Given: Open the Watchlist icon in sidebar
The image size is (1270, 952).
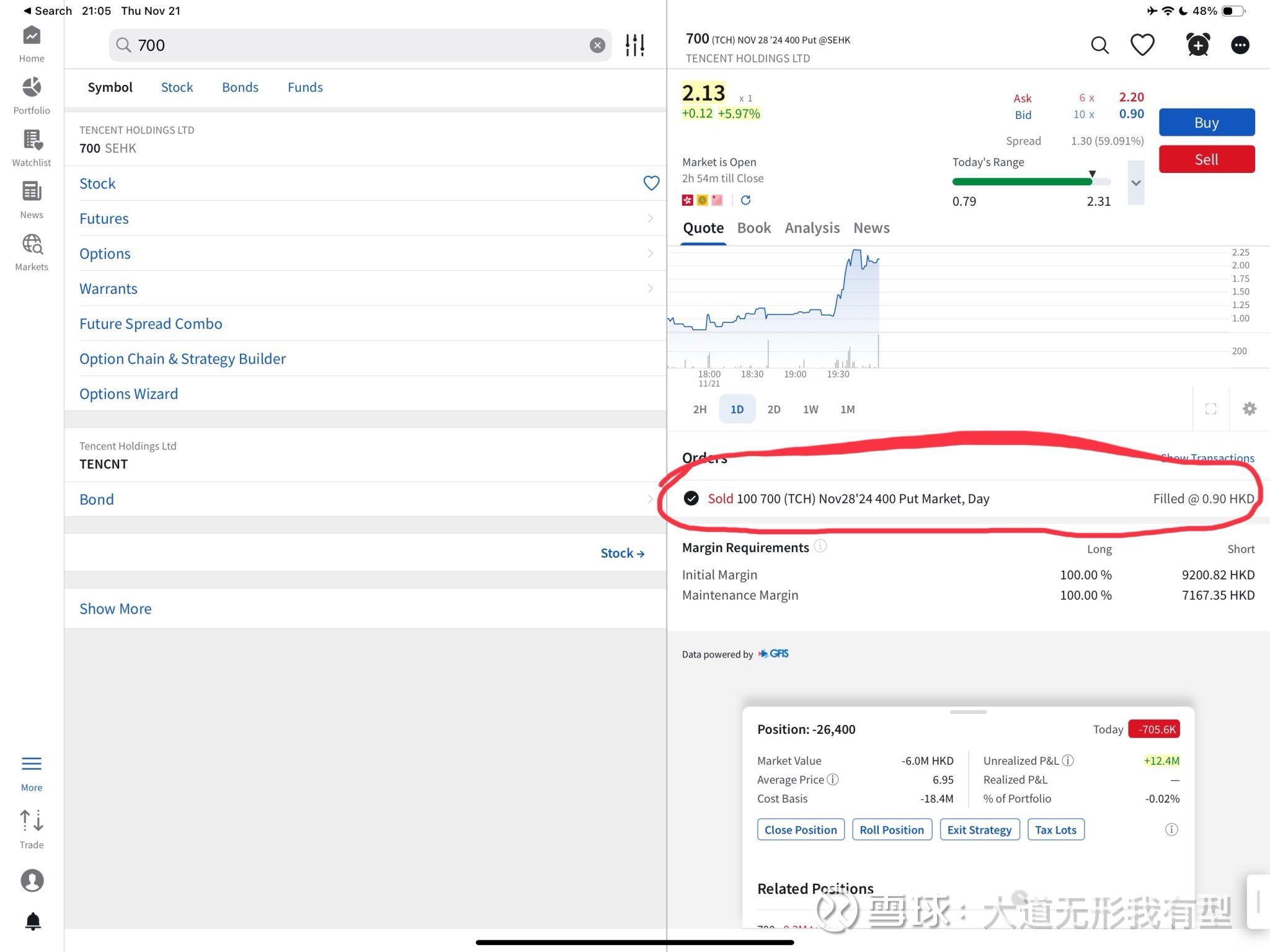Looking at the screenshot, I should 32,140.
